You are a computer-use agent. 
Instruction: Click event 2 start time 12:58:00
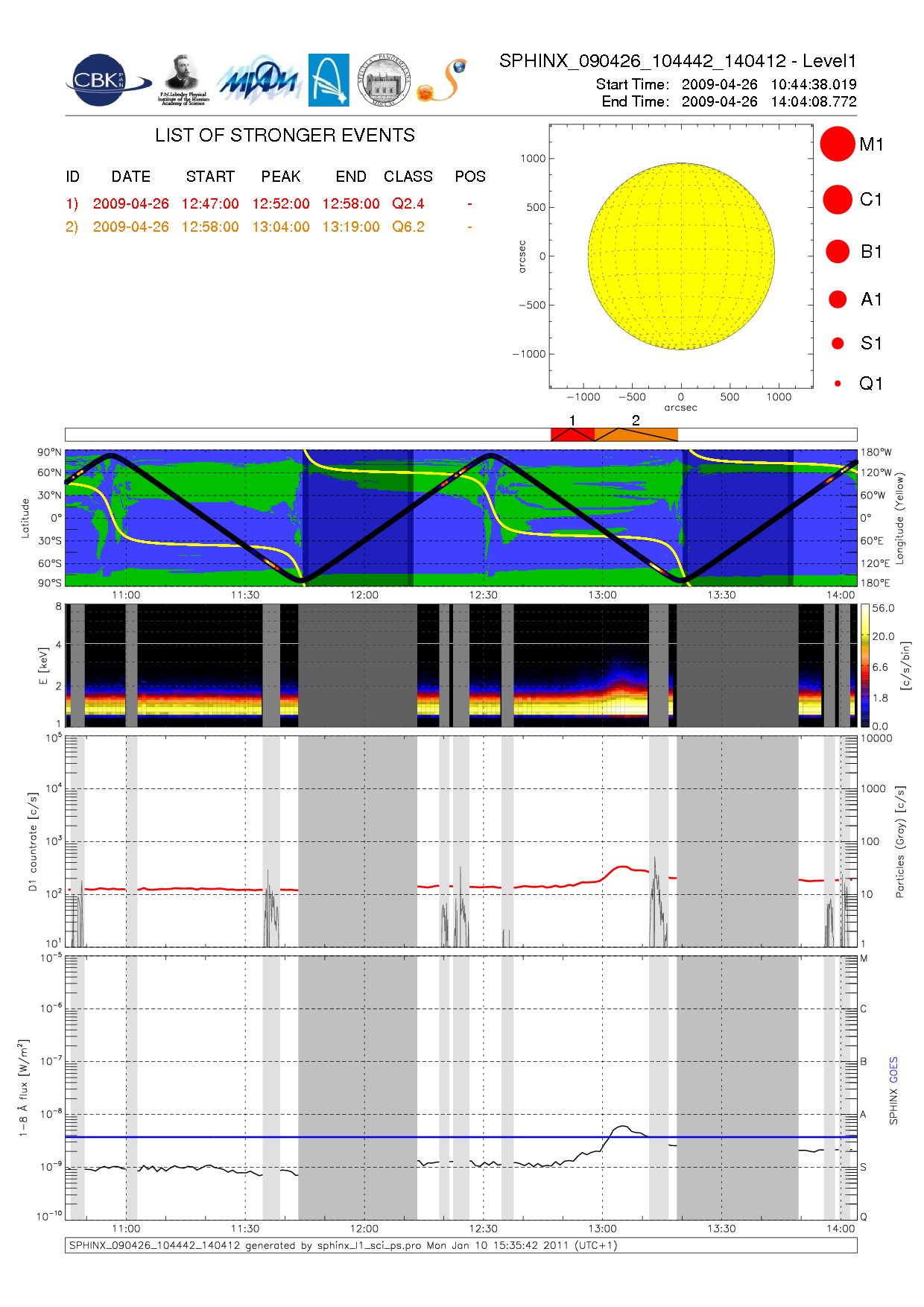click(210, 227)
